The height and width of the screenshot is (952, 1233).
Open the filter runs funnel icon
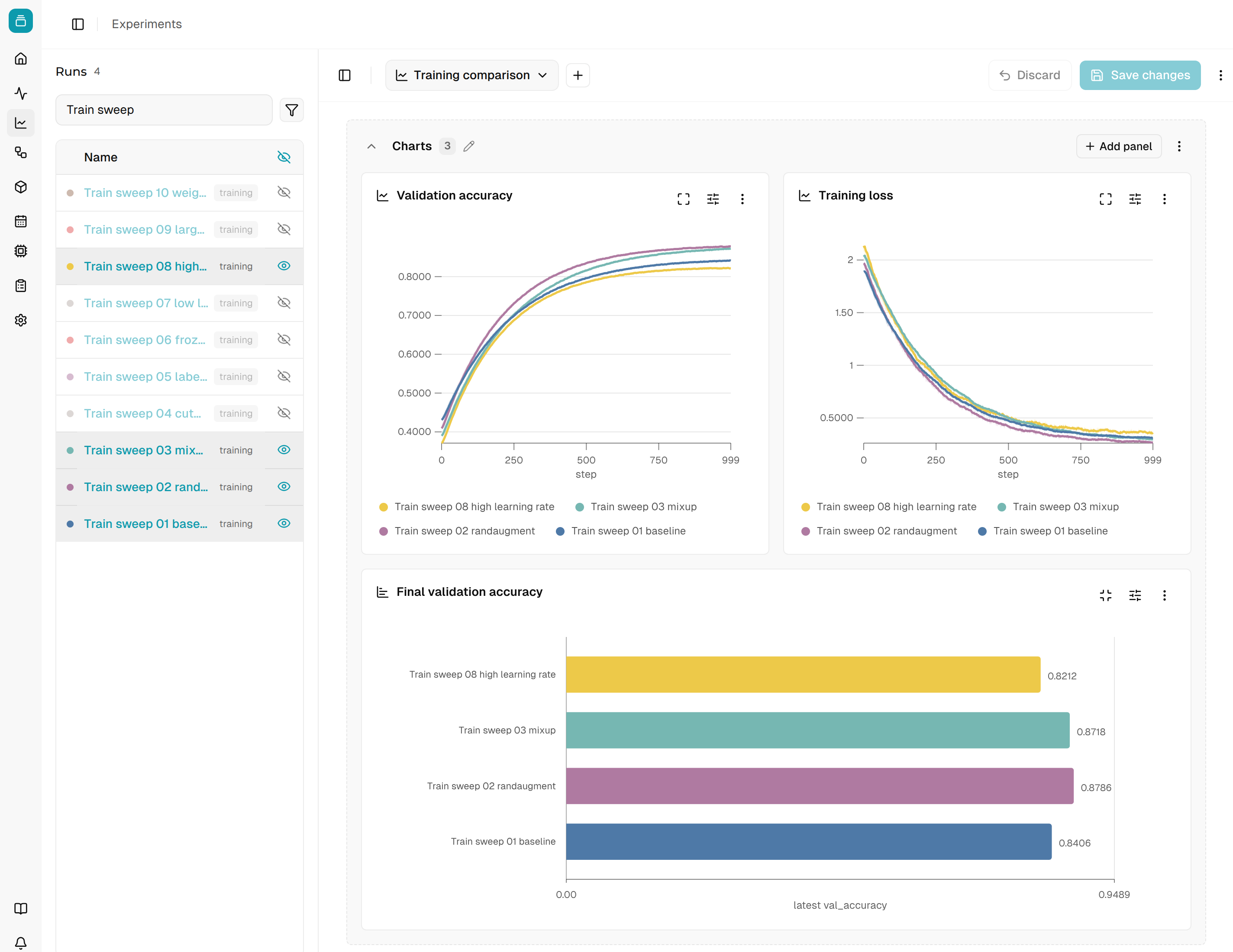(x=291, y=110)
